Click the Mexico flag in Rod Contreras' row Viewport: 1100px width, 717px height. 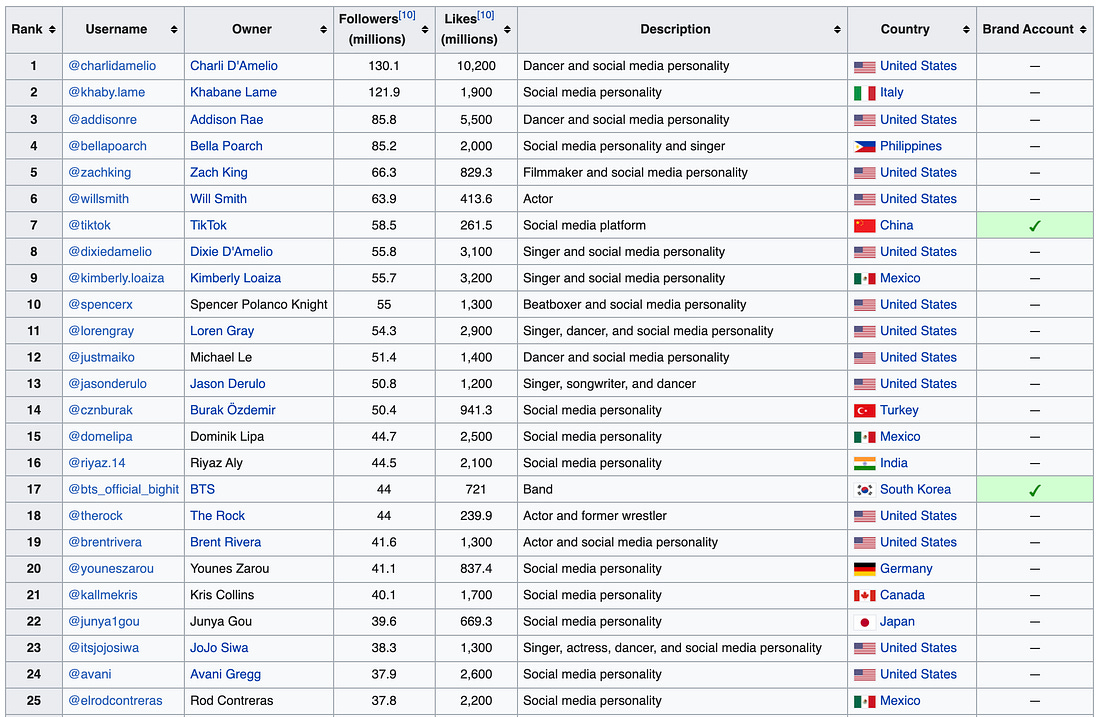(864, 702)
